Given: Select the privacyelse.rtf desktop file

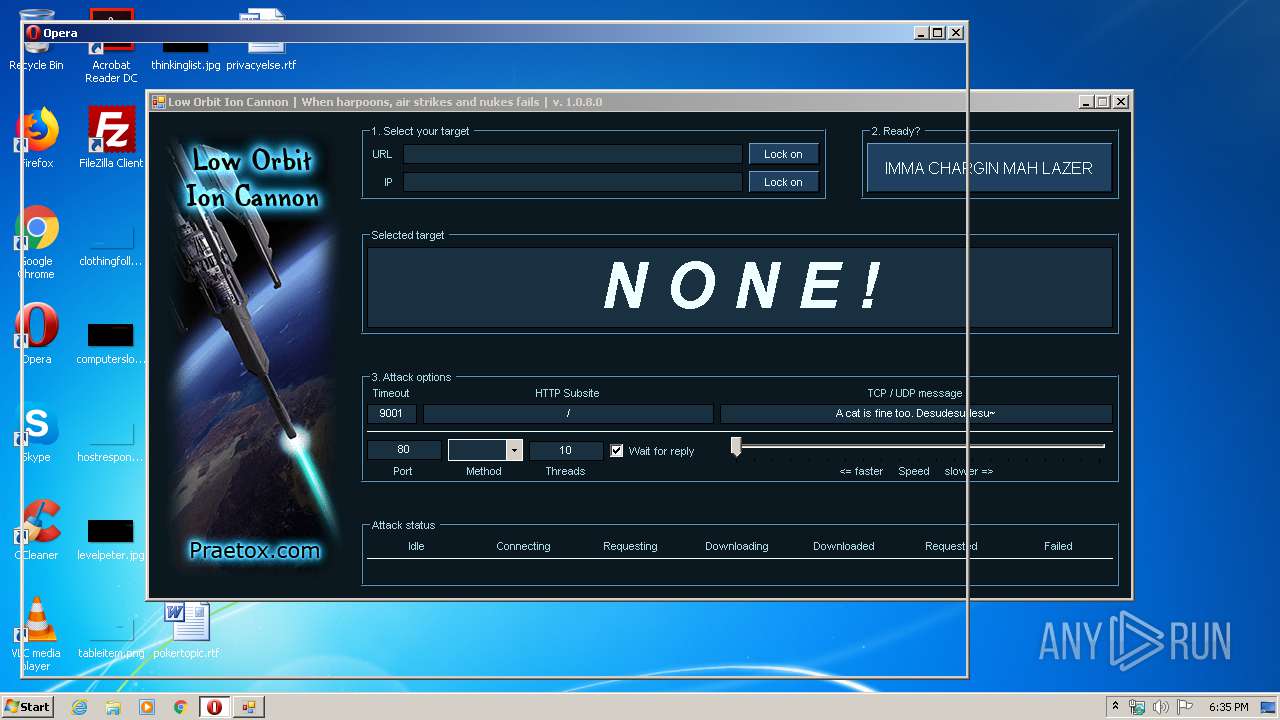Looking at the screenshot, I should [x=262, y=40].
